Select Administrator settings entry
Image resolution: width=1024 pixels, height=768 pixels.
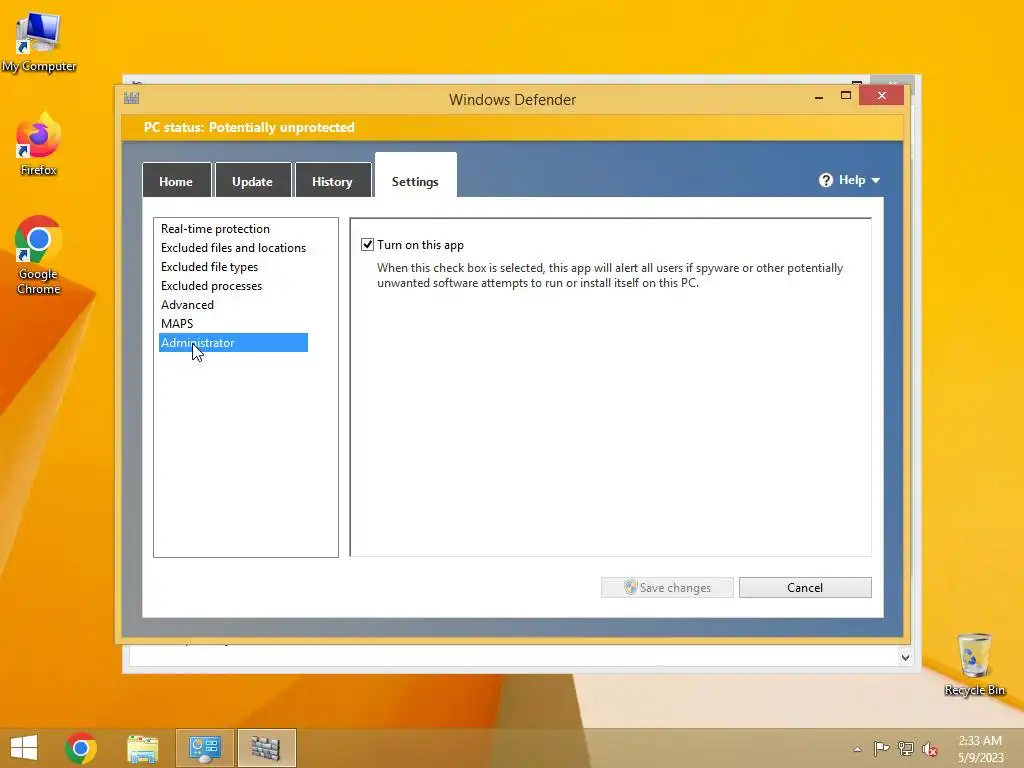point(233,342)
